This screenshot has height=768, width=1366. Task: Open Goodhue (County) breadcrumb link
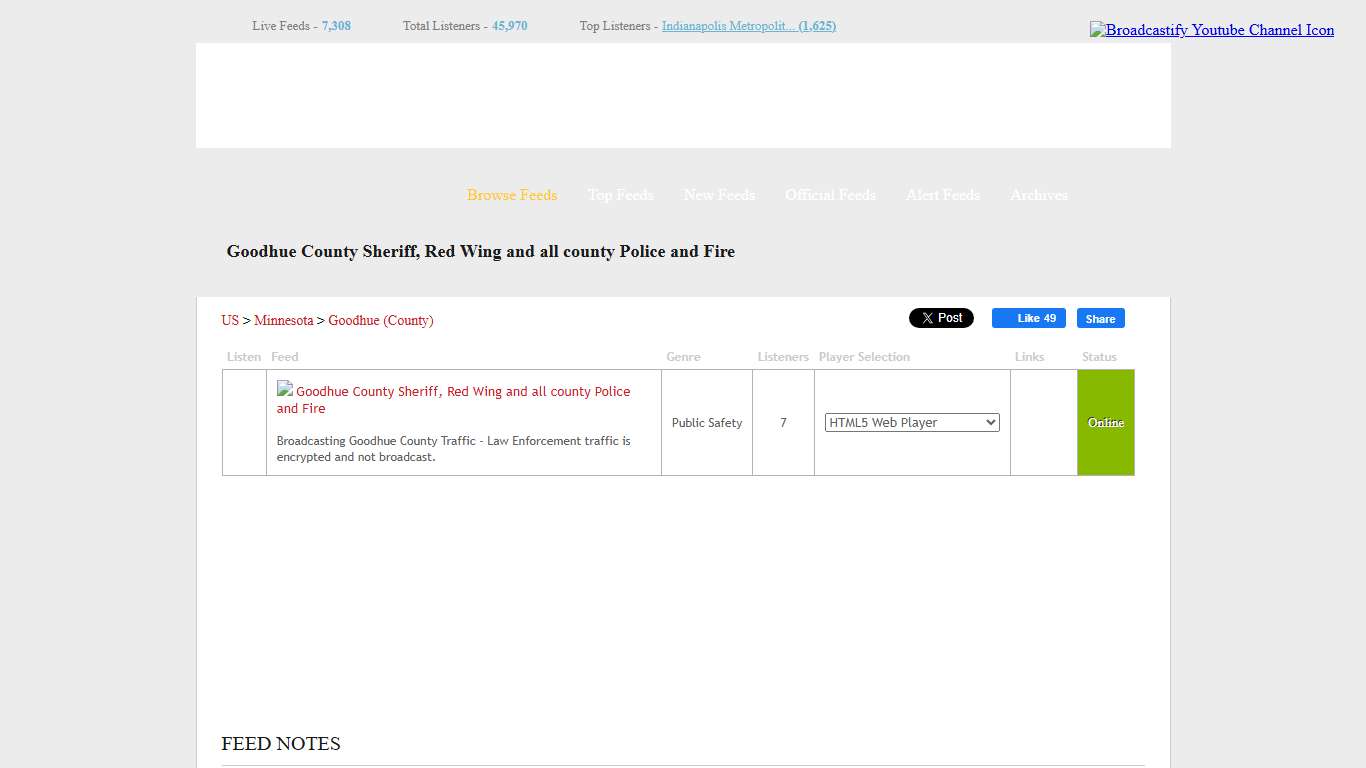[380, 320]
